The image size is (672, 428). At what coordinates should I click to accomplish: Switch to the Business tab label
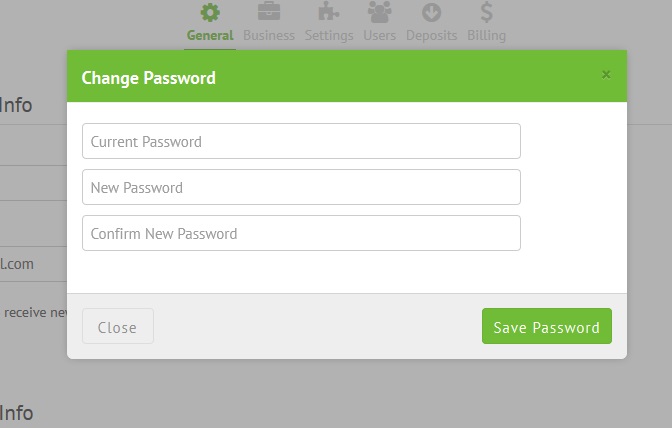pyautogui.click(x=269, y=35)
